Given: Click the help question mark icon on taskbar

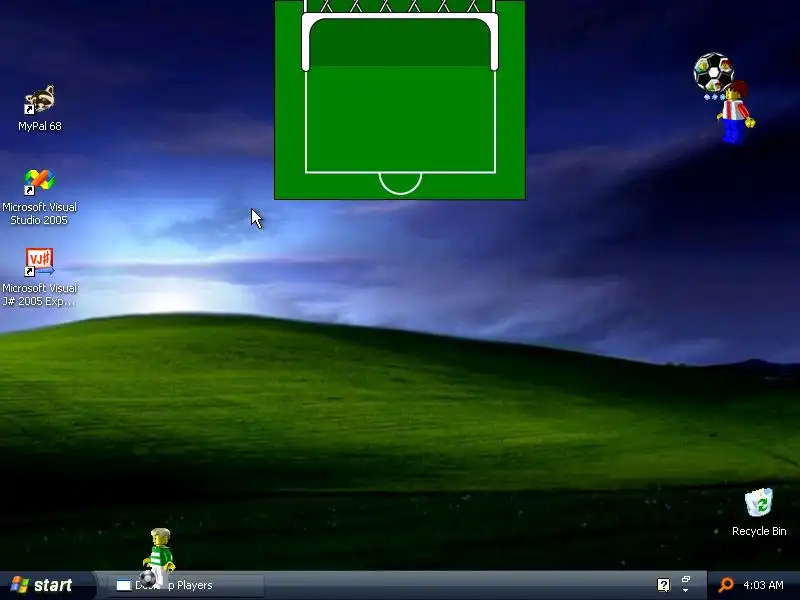Looking at the screenshot, I should pos(663,585).
